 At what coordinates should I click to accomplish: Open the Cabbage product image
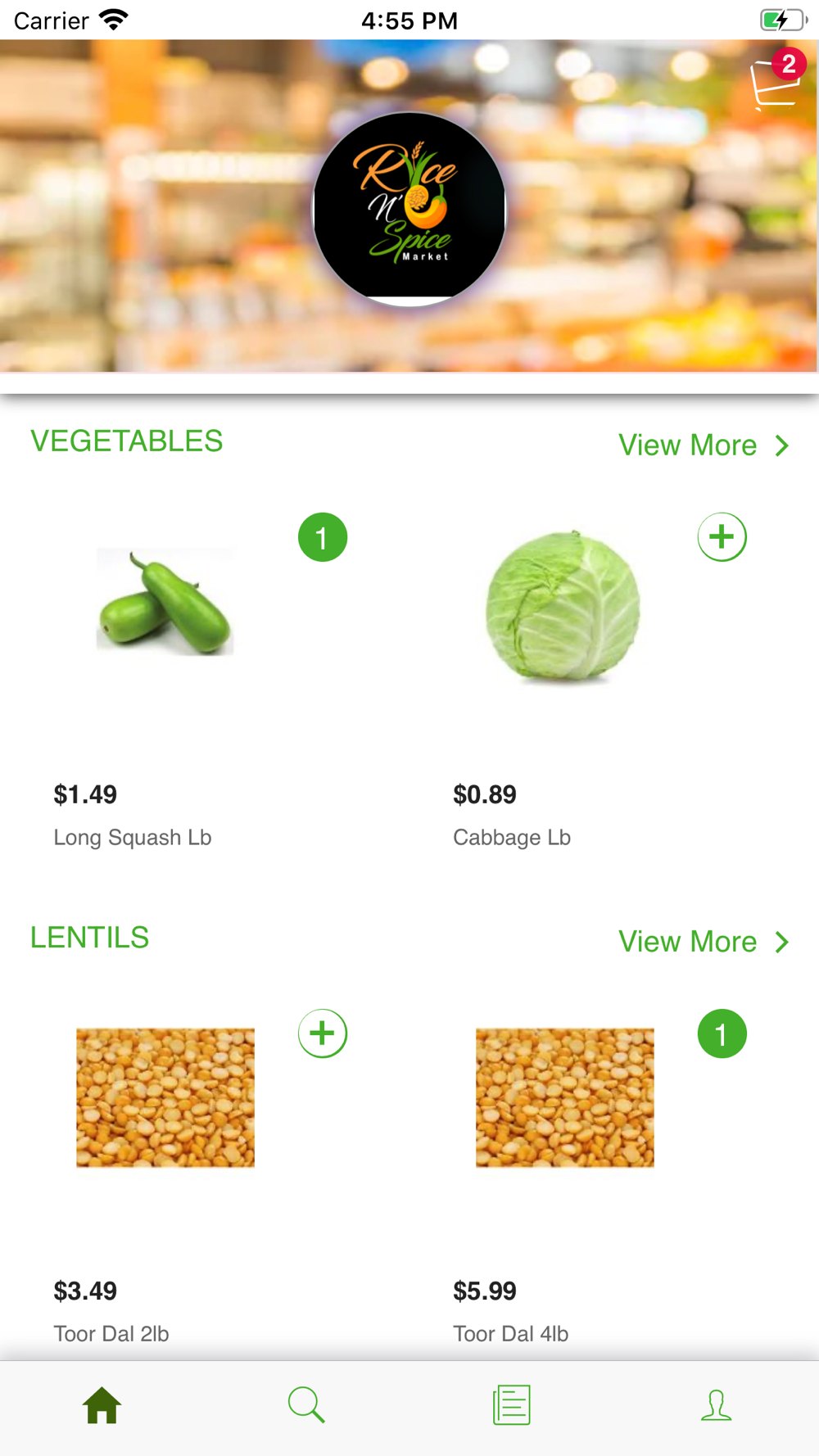pyautogui.click(x=563, y=606)
